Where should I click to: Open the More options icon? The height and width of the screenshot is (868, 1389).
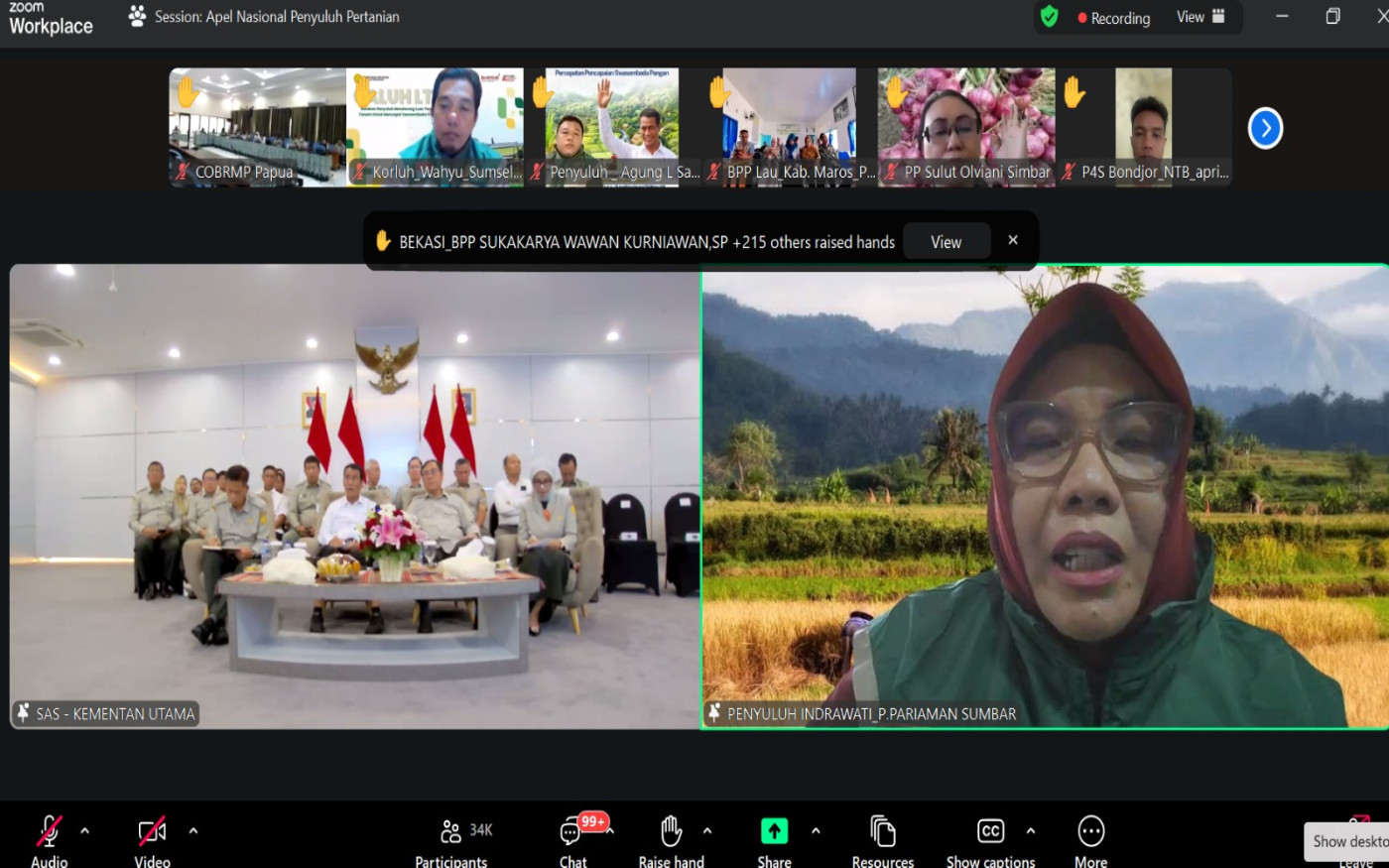[x=1090, y=831]
